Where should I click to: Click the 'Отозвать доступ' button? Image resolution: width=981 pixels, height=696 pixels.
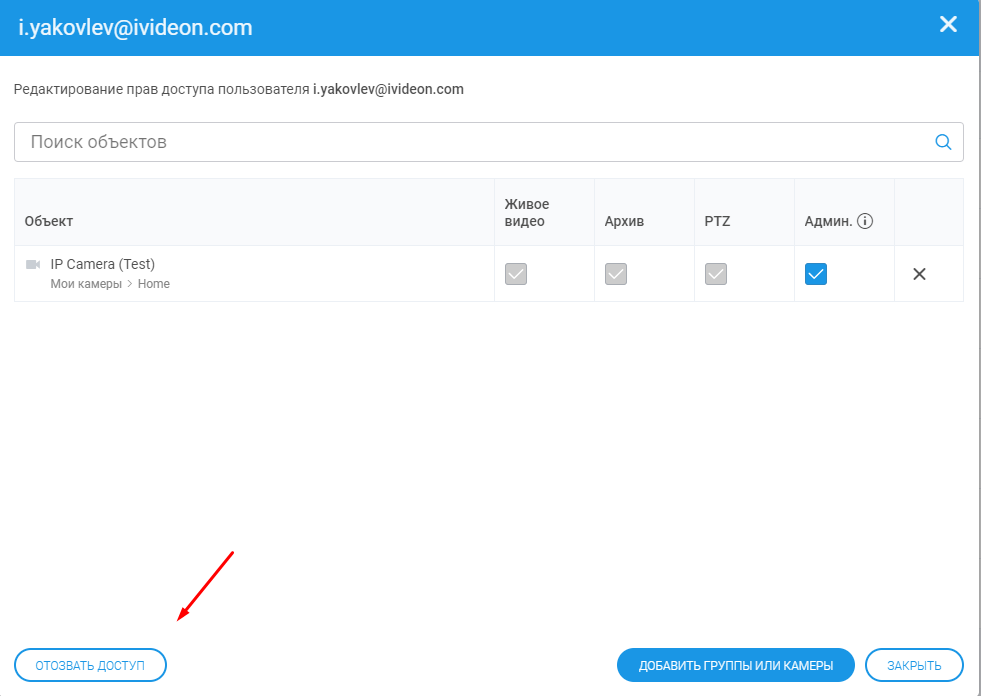90,665
